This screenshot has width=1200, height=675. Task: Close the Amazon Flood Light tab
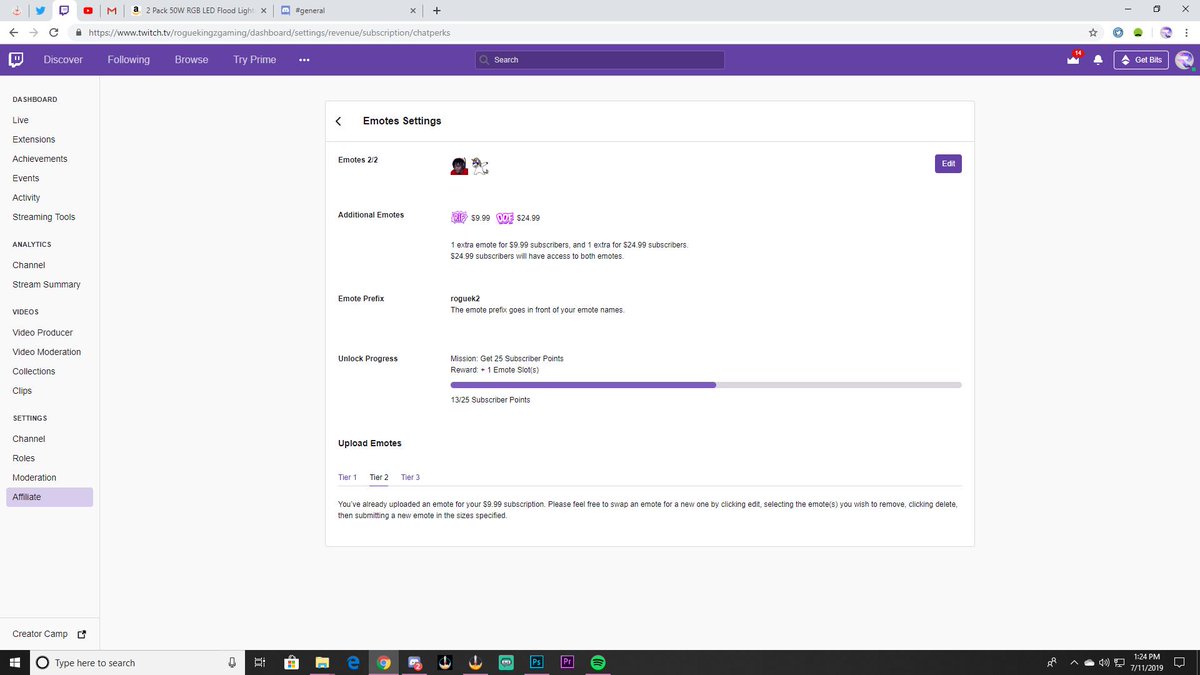point(263,11)
